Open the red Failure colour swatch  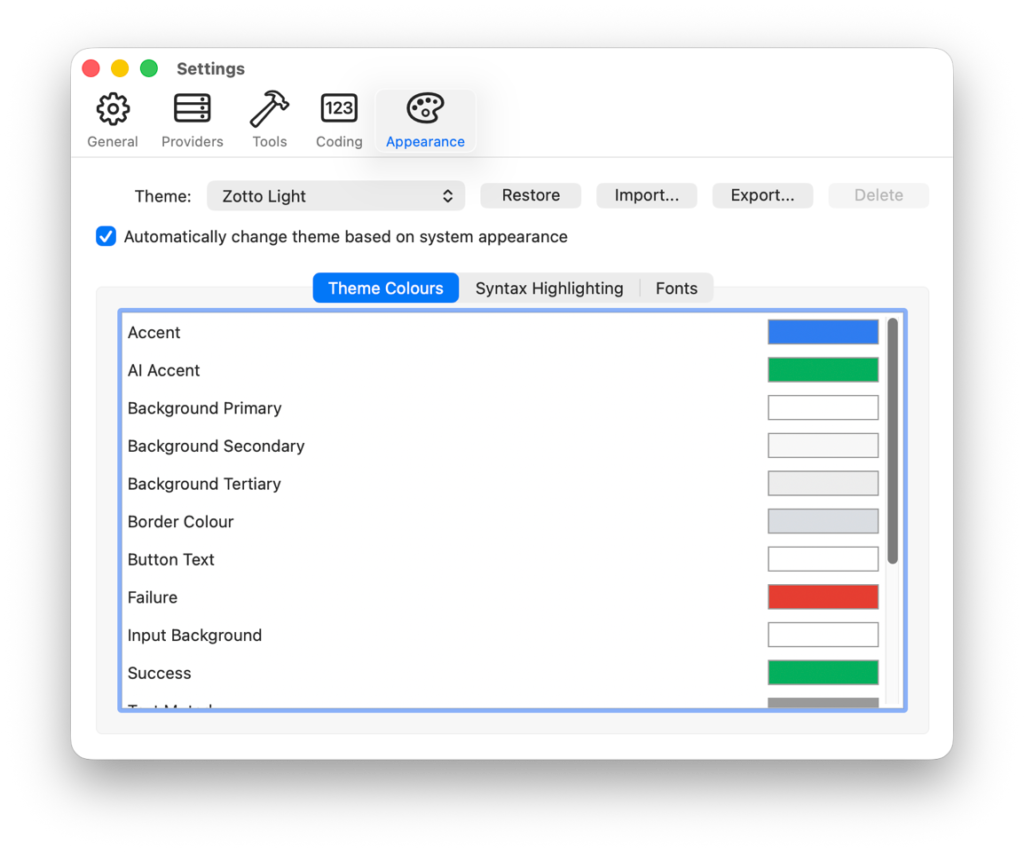823,597
